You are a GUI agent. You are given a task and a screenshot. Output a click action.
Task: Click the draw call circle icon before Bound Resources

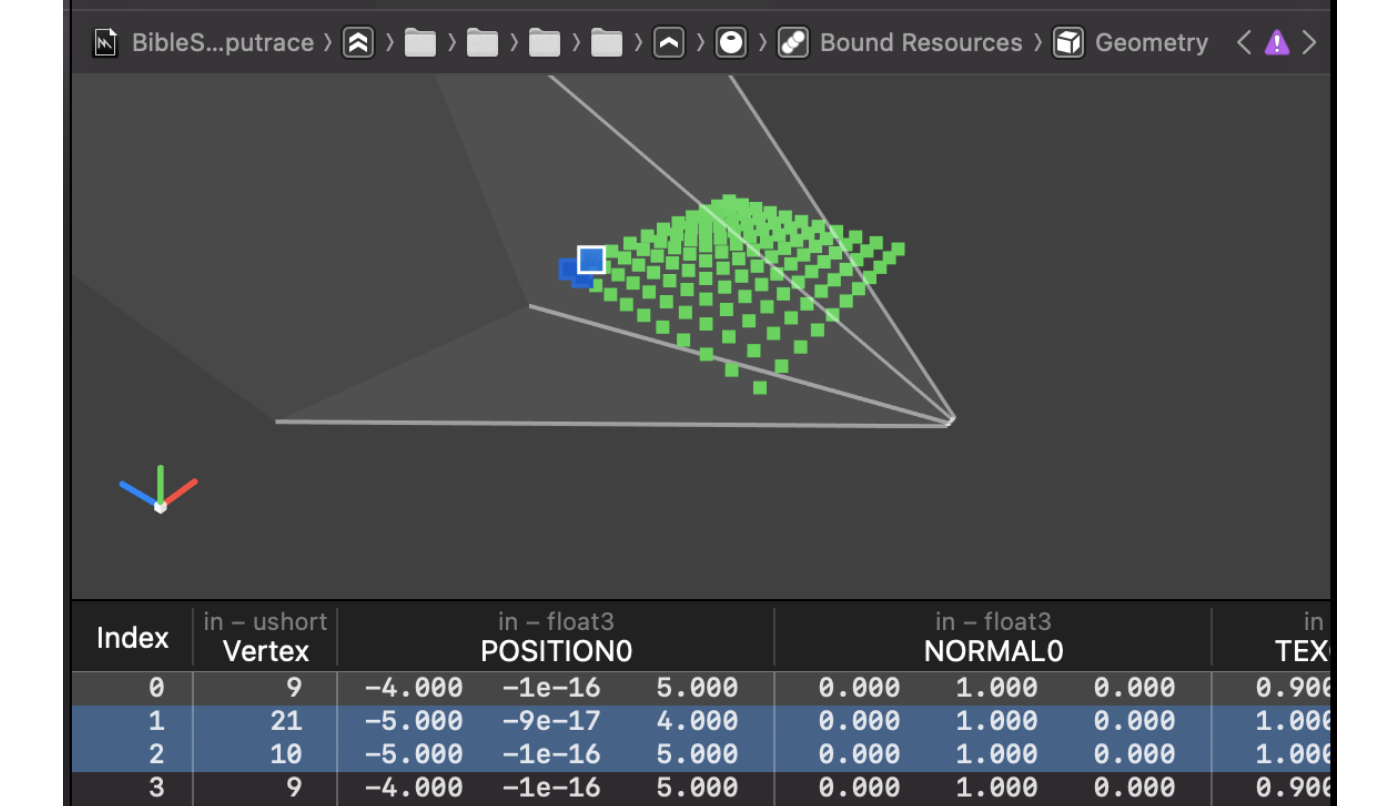click(730, 42)
